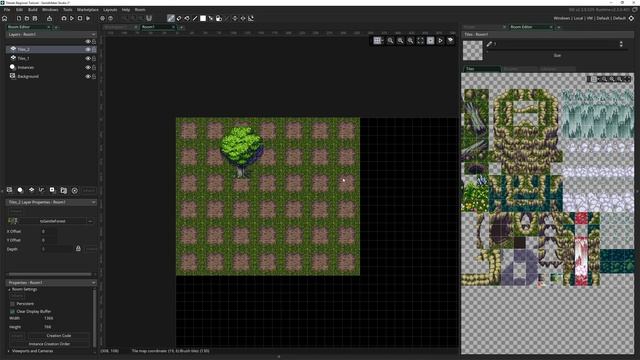Image resolution: width=640 pixels, height=360 pixels.
Task: Open the Marketplace menu
Action: [88, 10]
